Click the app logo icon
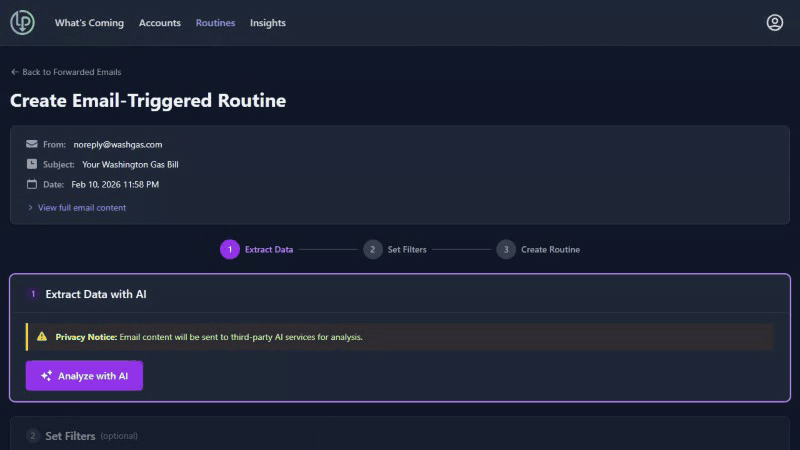The width and height of the screenshot is (800, 450). tap(22, 22)
